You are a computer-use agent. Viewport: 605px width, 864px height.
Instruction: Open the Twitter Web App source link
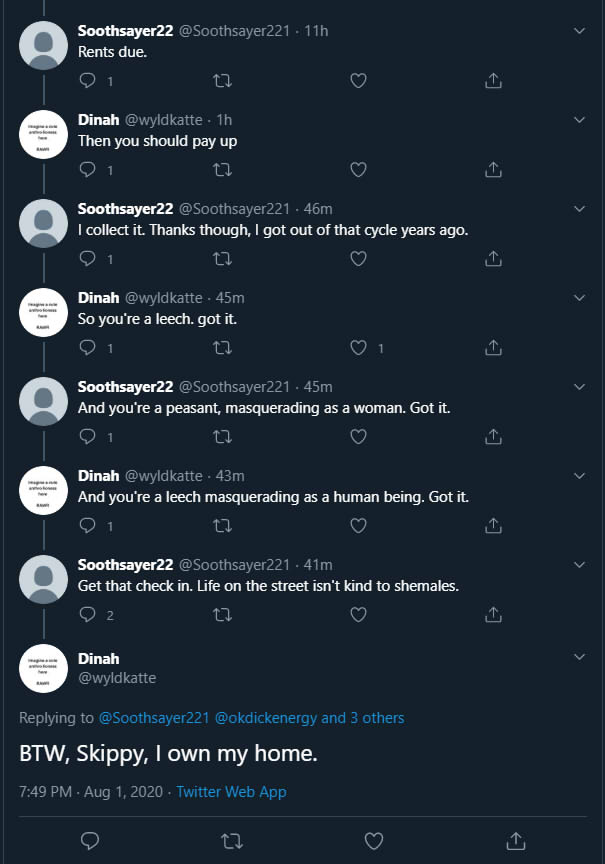[x=231, y=792]
